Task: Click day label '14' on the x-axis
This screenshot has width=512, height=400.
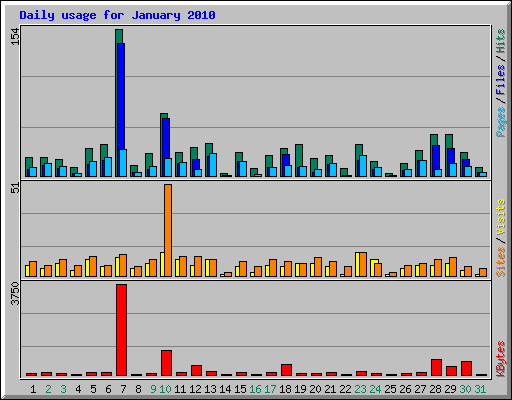Action: [x=225, y=389]
